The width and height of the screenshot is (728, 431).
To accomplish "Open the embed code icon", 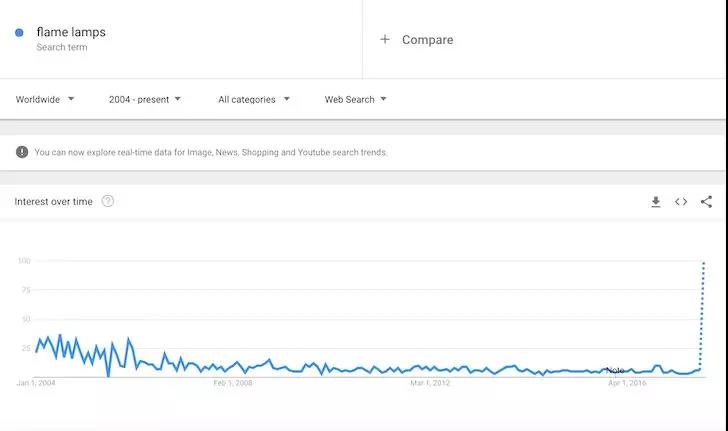I will click(x=681, y=202).
